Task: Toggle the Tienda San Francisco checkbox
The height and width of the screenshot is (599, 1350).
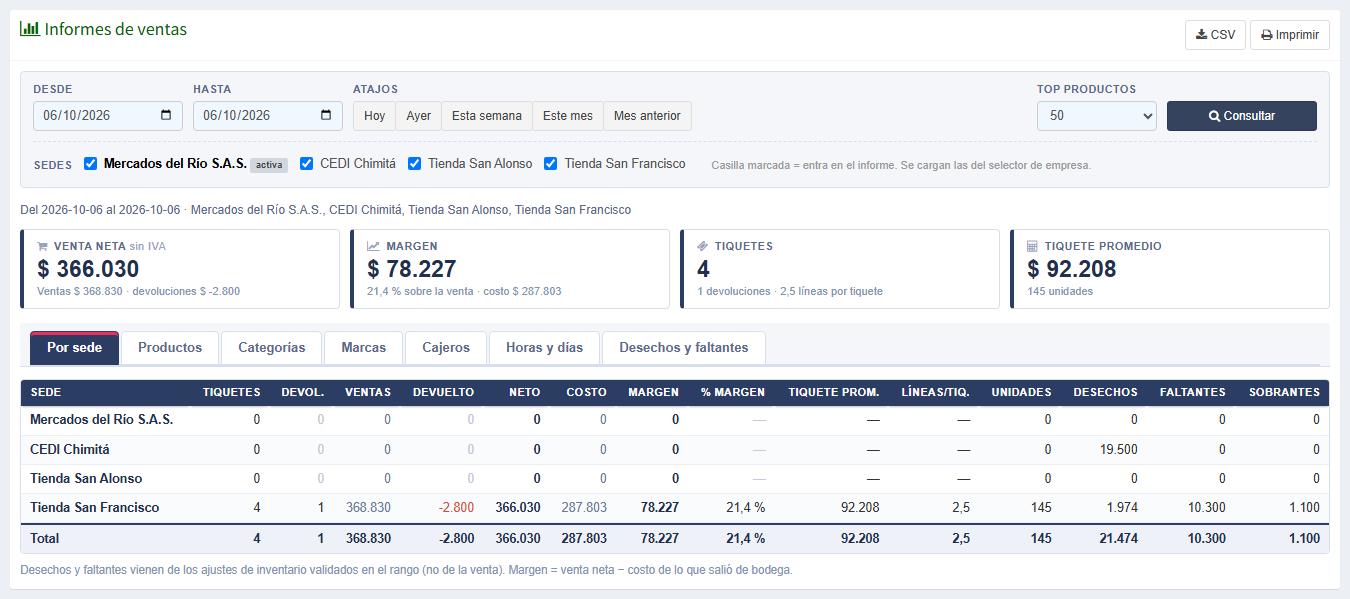Action: click(551, 163)
